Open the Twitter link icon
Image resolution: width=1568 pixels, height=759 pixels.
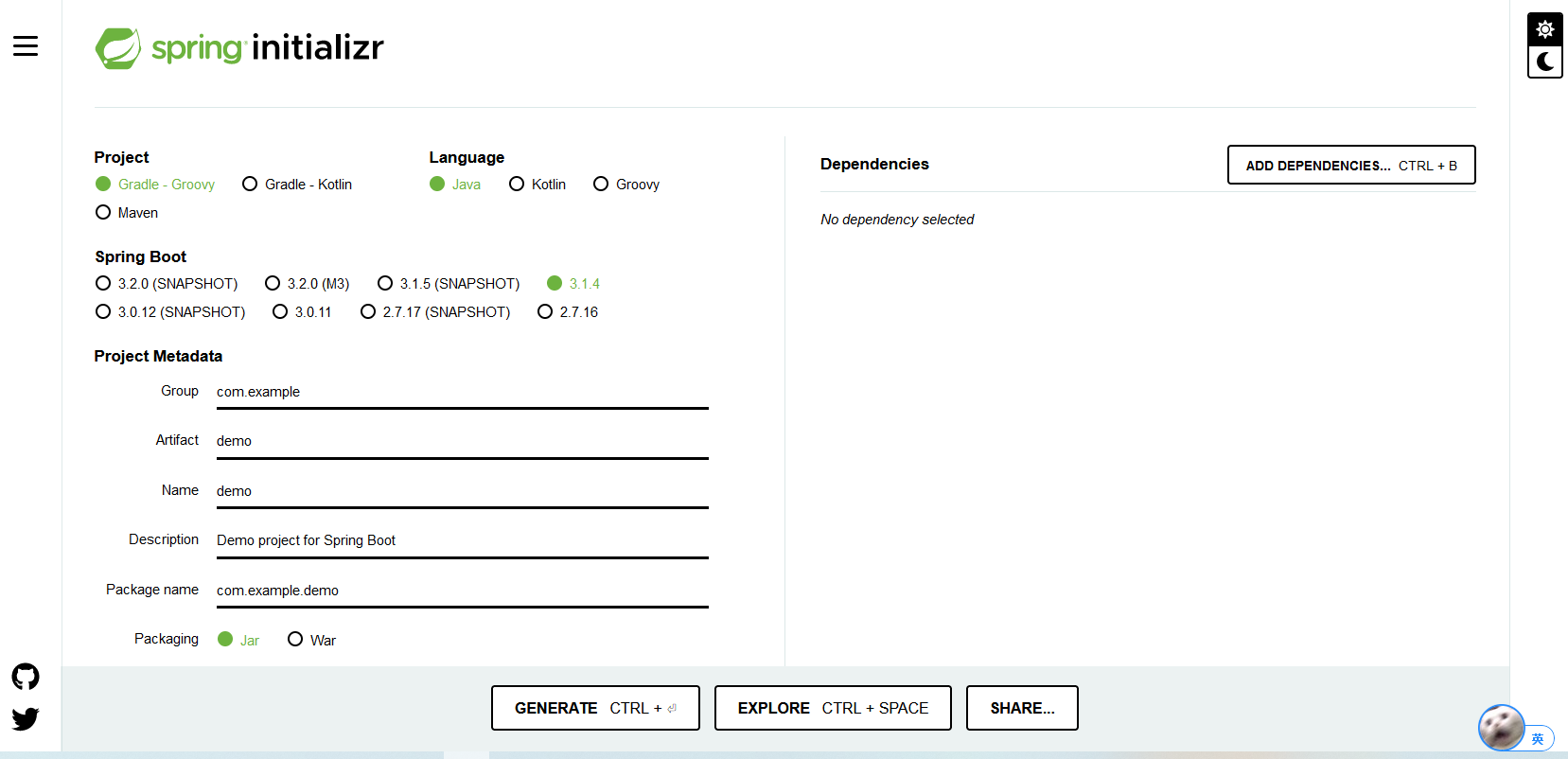click(26, 718)
